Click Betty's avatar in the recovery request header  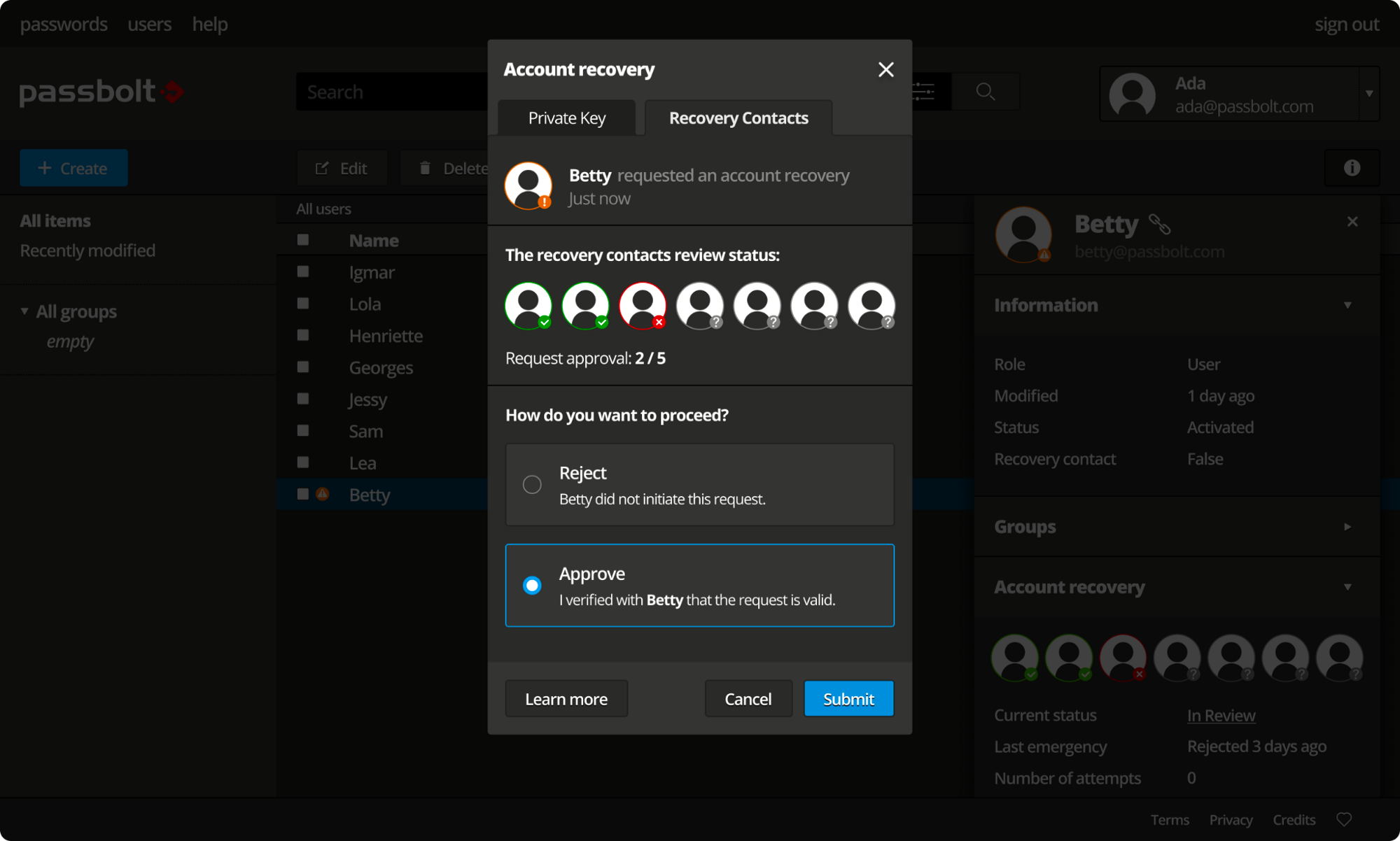[528, 185]
